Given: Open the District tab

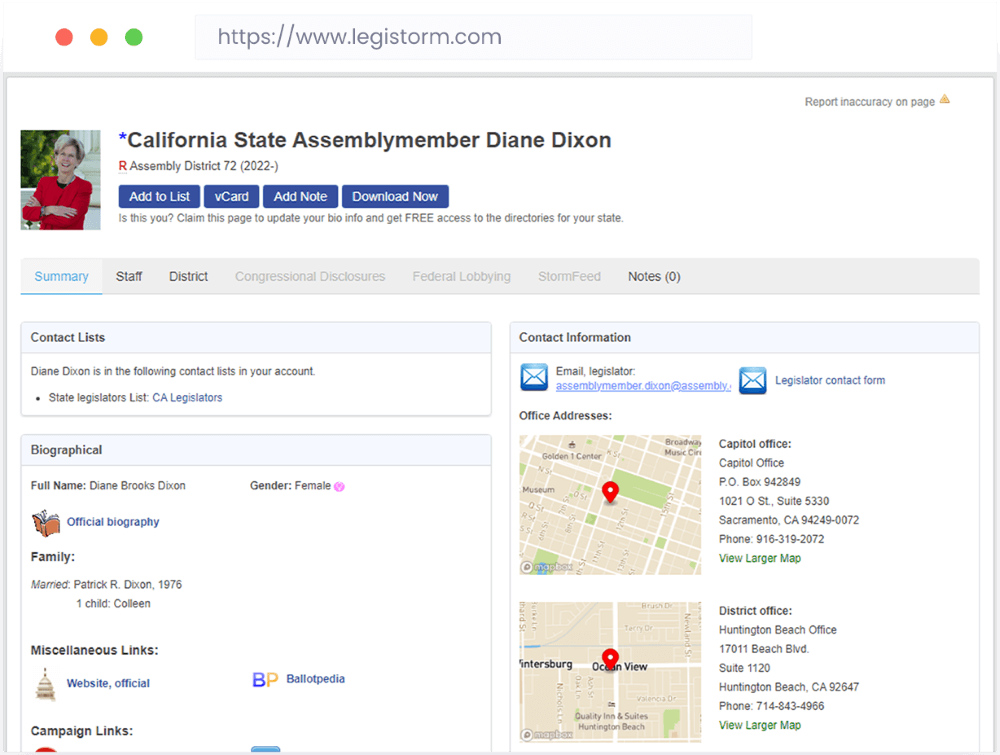Looking at the screenshot, I should tap(188, 276).
